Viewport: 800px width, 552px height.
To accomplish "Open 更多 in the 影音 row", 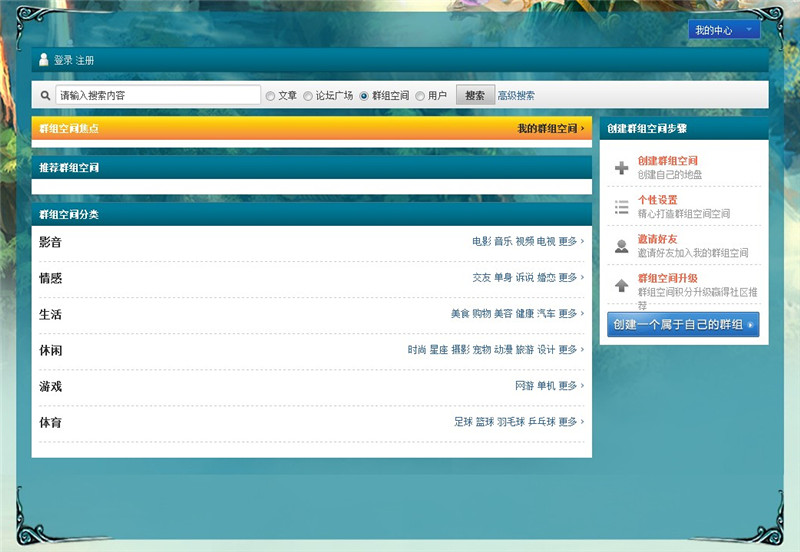I will click(x=571, y=241).
